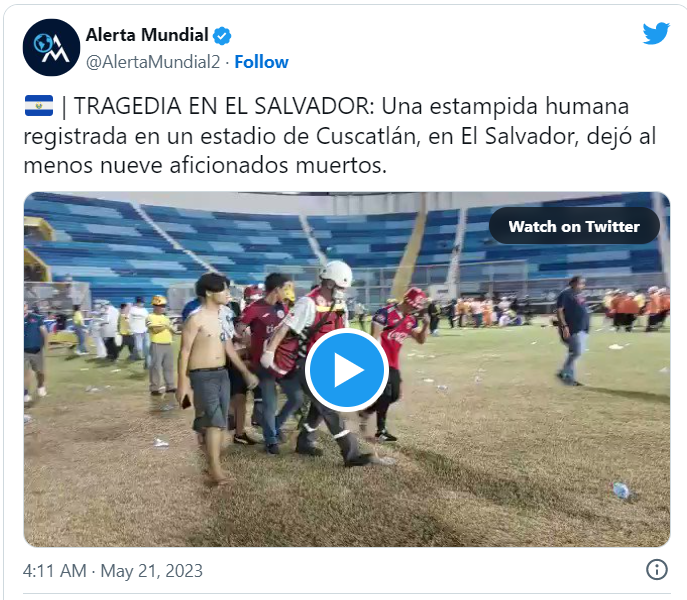Image resolution: width=687 pixels, height=600 pixels.
Task: Click the El Salvador flag emoji
Action: (x=39, y=106)
